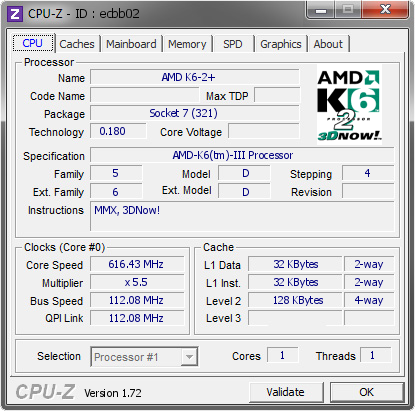Screen dimensions: 415x411
Task: Switch to the CPU tab
Action: pyautogui.click(x=33, y=43)
